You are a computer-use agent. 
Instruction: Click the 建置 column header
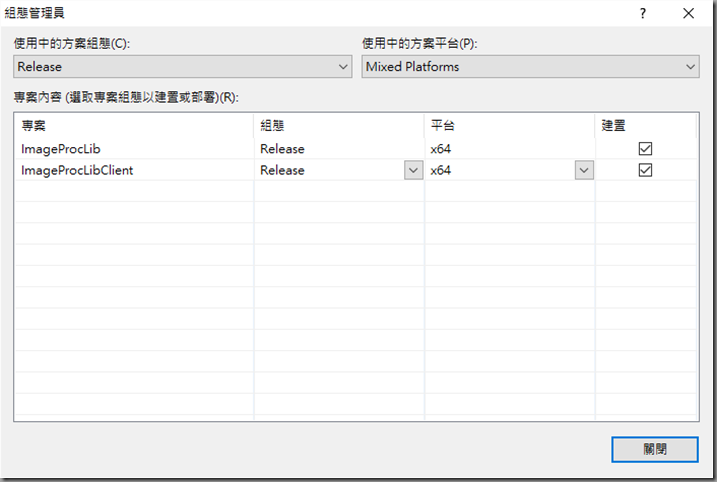click(645, 126)
